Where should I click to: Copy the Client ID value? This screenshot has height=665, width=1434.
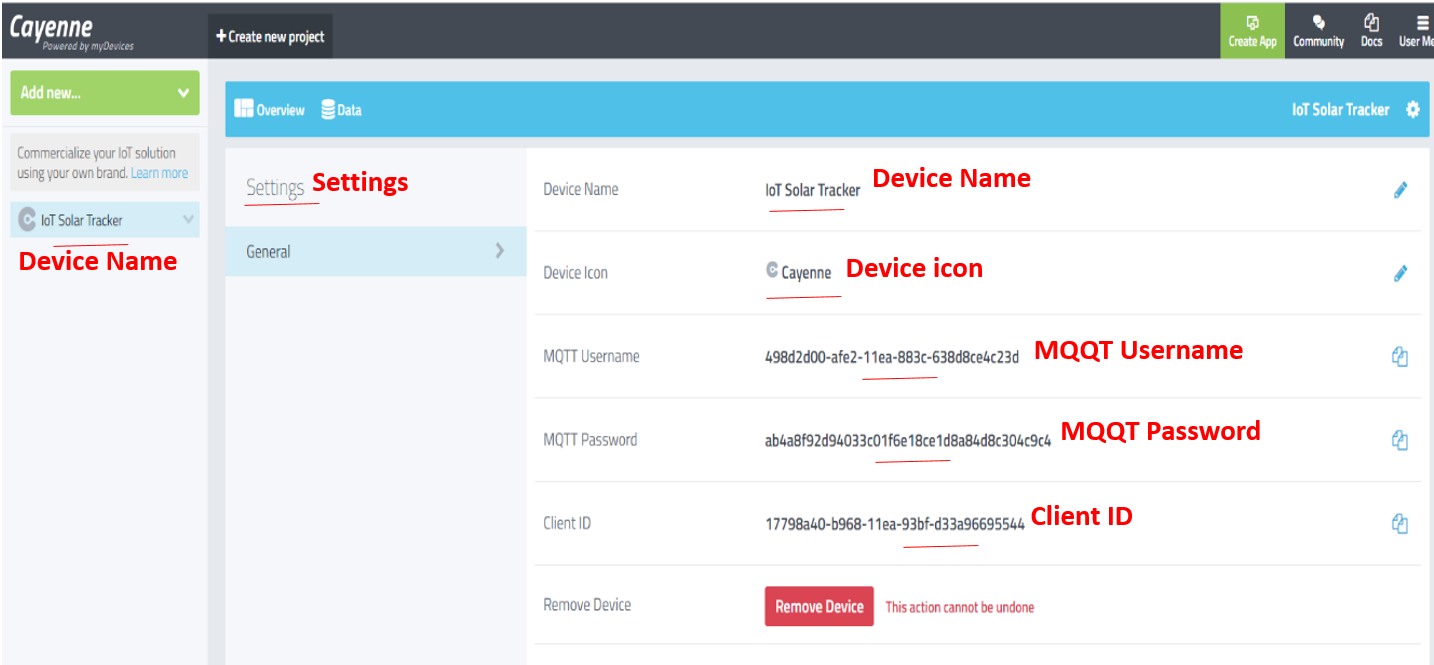1400,523
